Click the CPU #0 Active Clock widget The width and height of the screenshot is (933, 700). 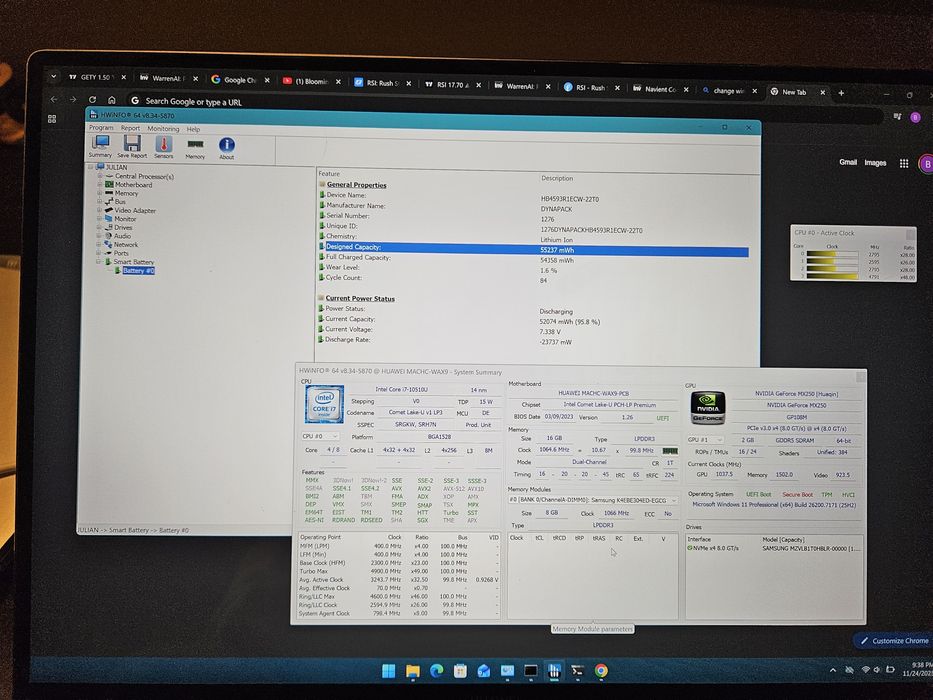(x=853, y=252)
